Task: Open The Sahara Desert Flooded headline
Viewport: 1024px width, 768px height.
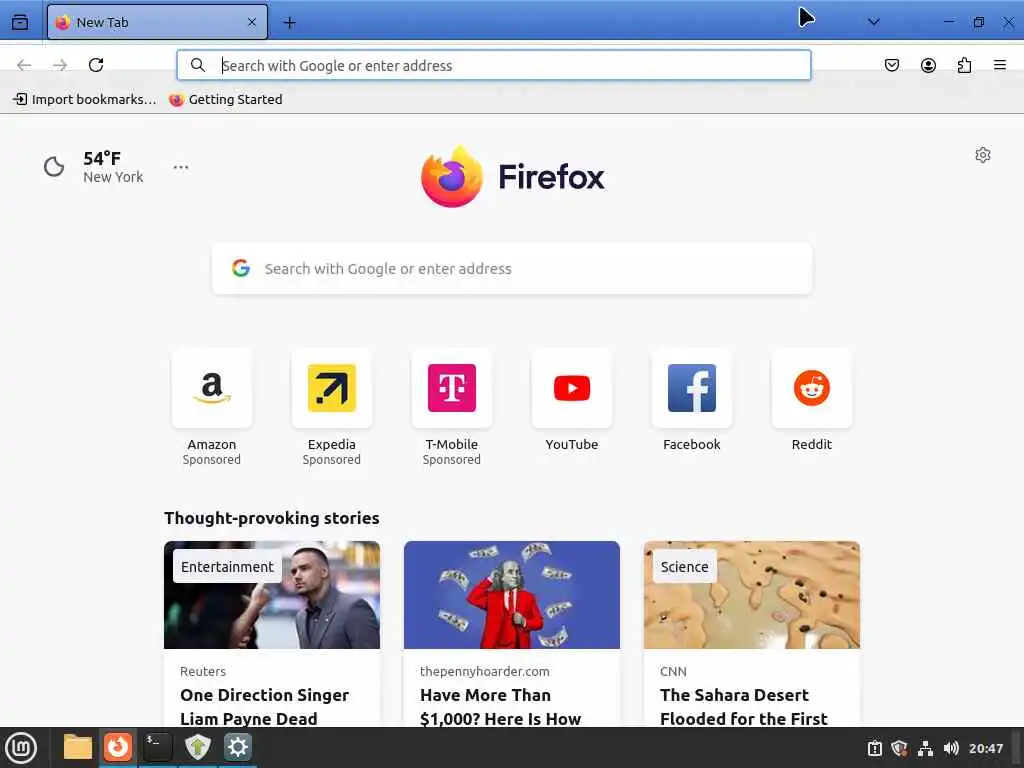Action: pyautogui.click(x=744, y=707)
